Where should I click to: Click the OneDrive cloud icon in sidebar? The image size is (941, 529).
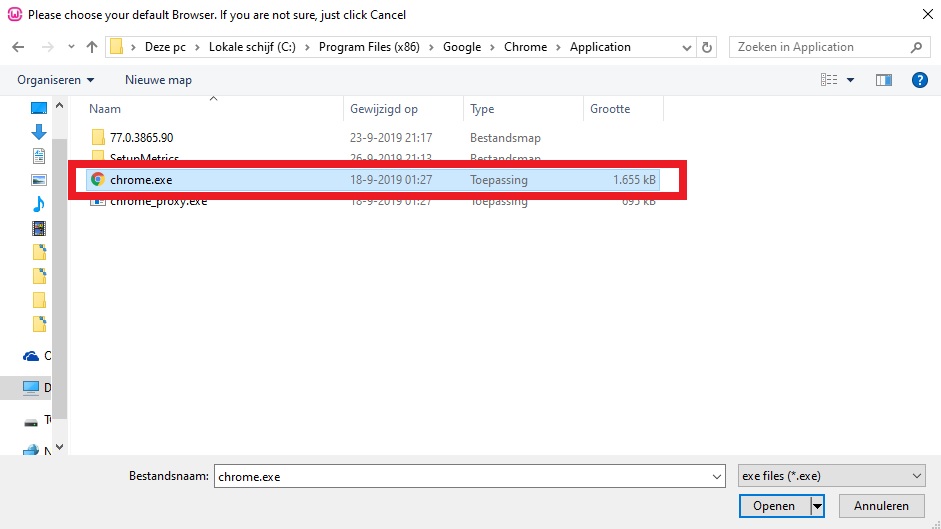point(31,356)
